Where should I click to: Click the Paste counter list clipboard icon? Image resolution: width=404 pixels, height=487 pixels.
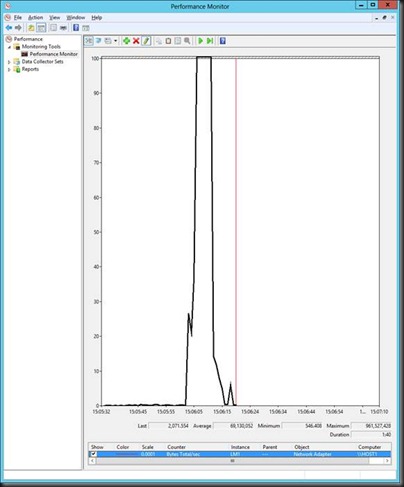click(168, 41)
